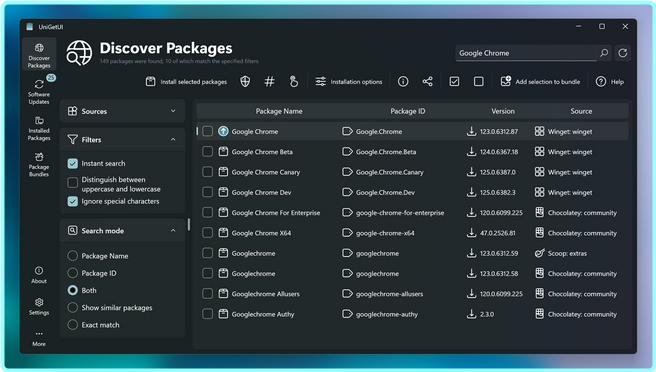
Task: Click Google.Chrome.Canary package ID text
Action: click(390, 172)
